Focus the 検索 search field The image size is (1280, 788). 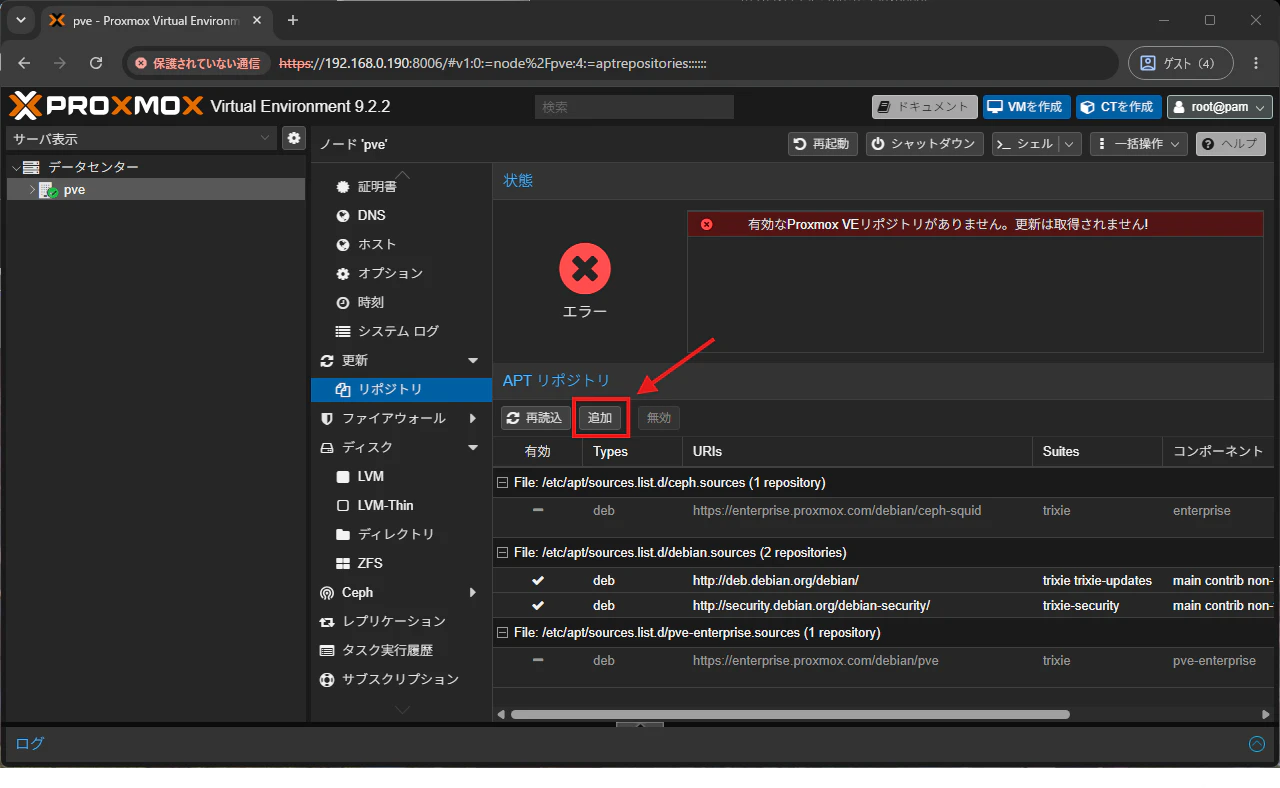click(634, 107)
